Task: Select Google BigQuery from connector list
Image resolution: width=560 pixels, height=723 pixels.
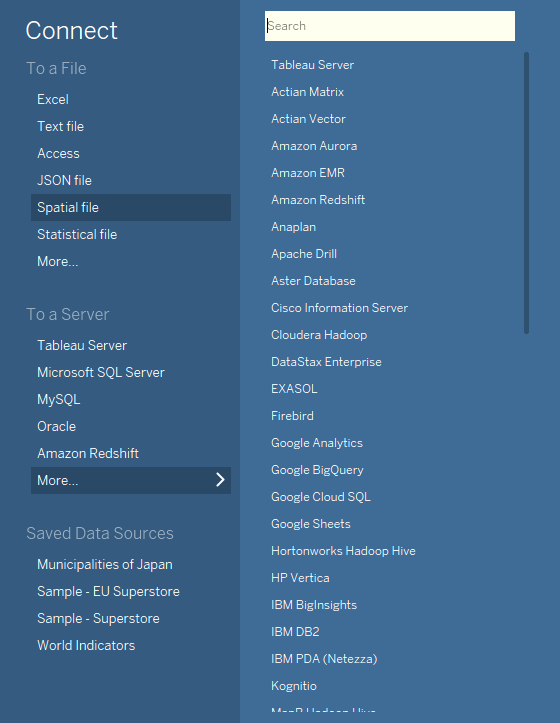Action: tap(317, 470)
